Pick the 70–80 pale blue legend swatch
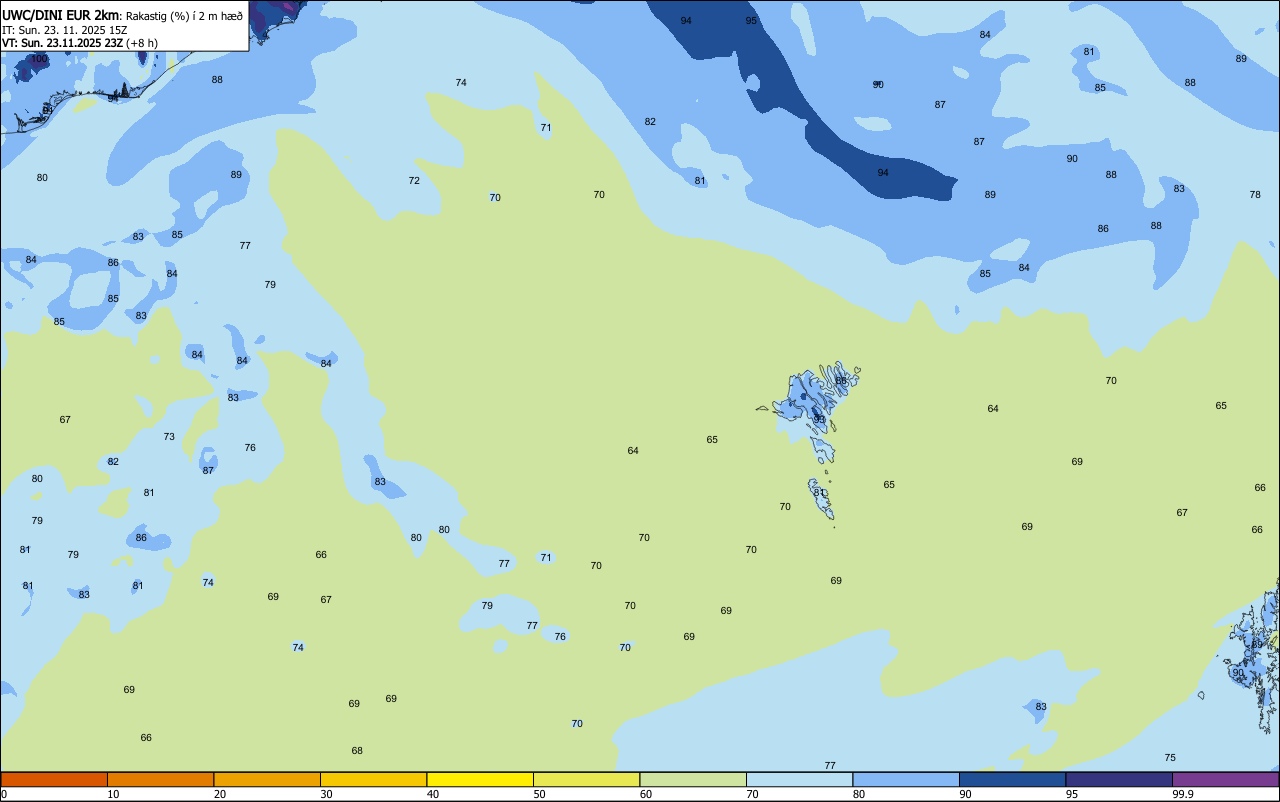The height and width of the screenshot is (802, 1280). pos(799,779)
